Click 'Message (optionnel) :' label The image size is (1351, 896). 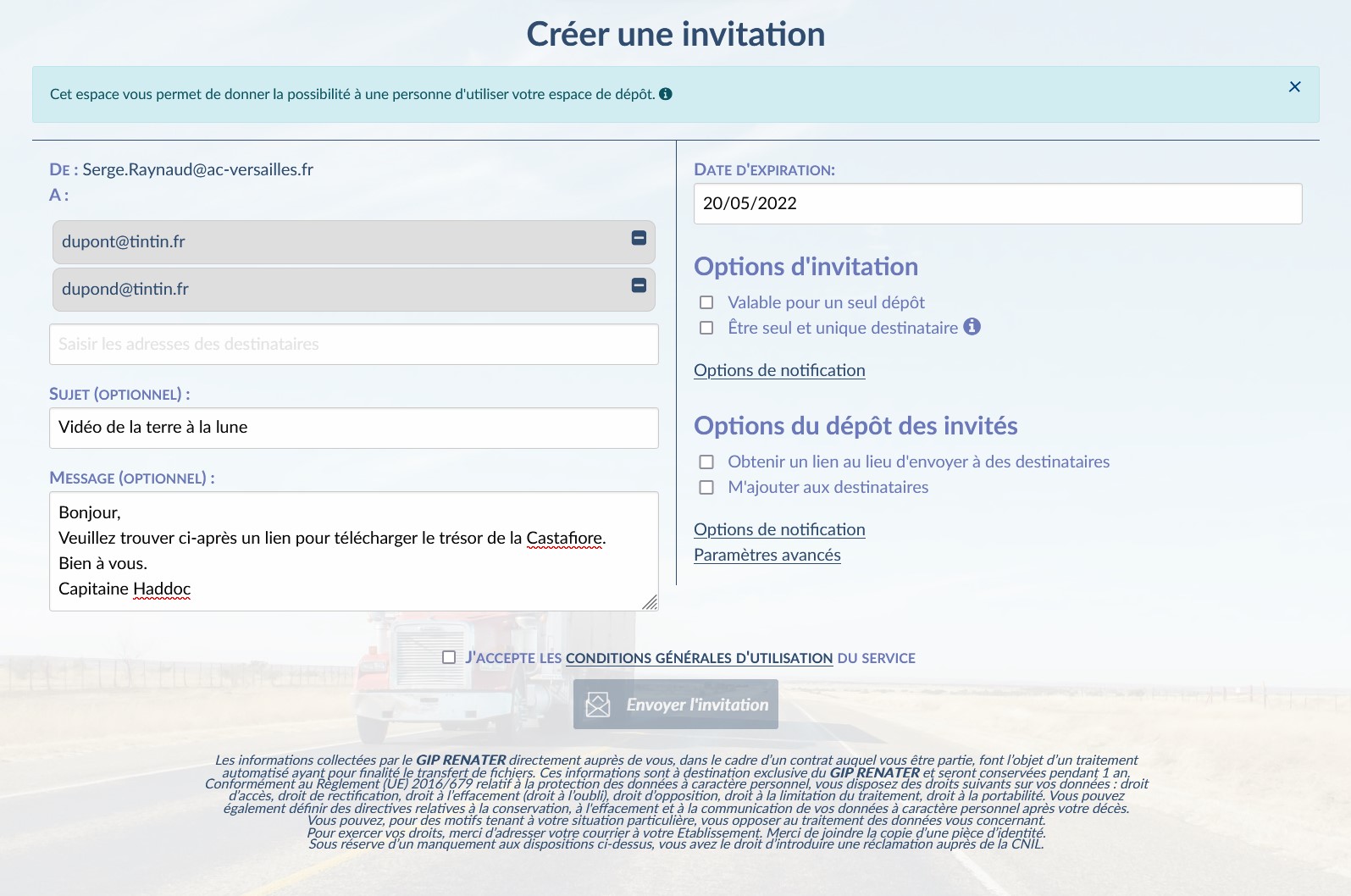pos(132,478)
